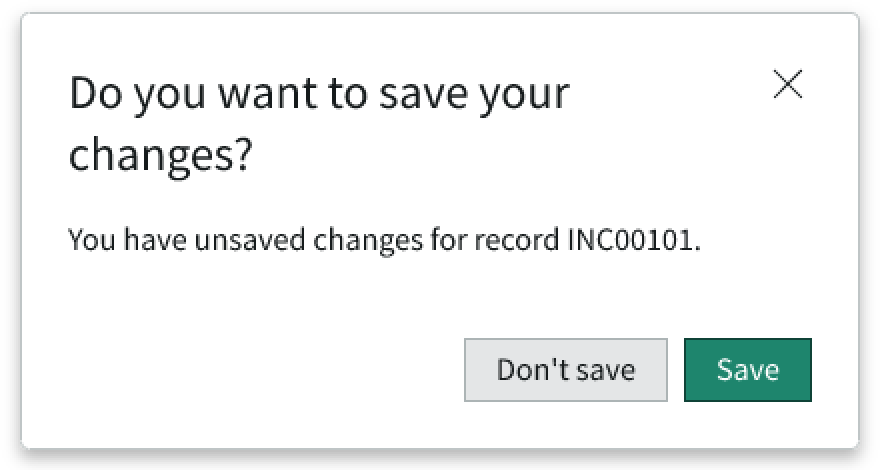Screen dimensions: 880x470
Task: Close the save changes dialog with X
Action: [788, 86]
